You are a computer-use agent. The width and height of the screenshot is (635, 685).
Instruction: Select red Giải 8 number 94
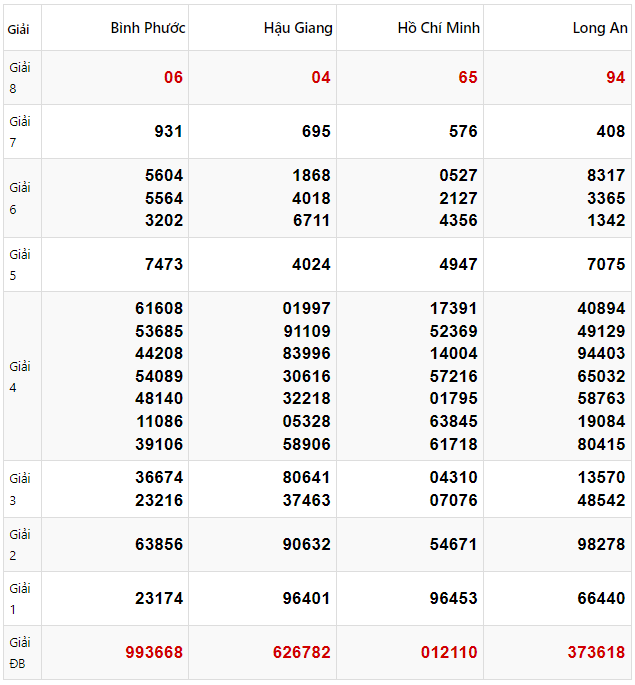pyautogui.click(x=615, y=78)
